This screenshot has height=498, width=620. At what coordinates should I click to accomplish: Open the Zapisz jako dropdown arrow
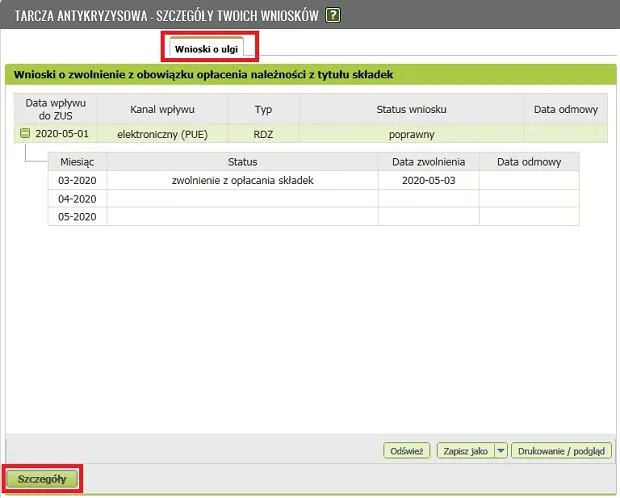tap(502, 451)
